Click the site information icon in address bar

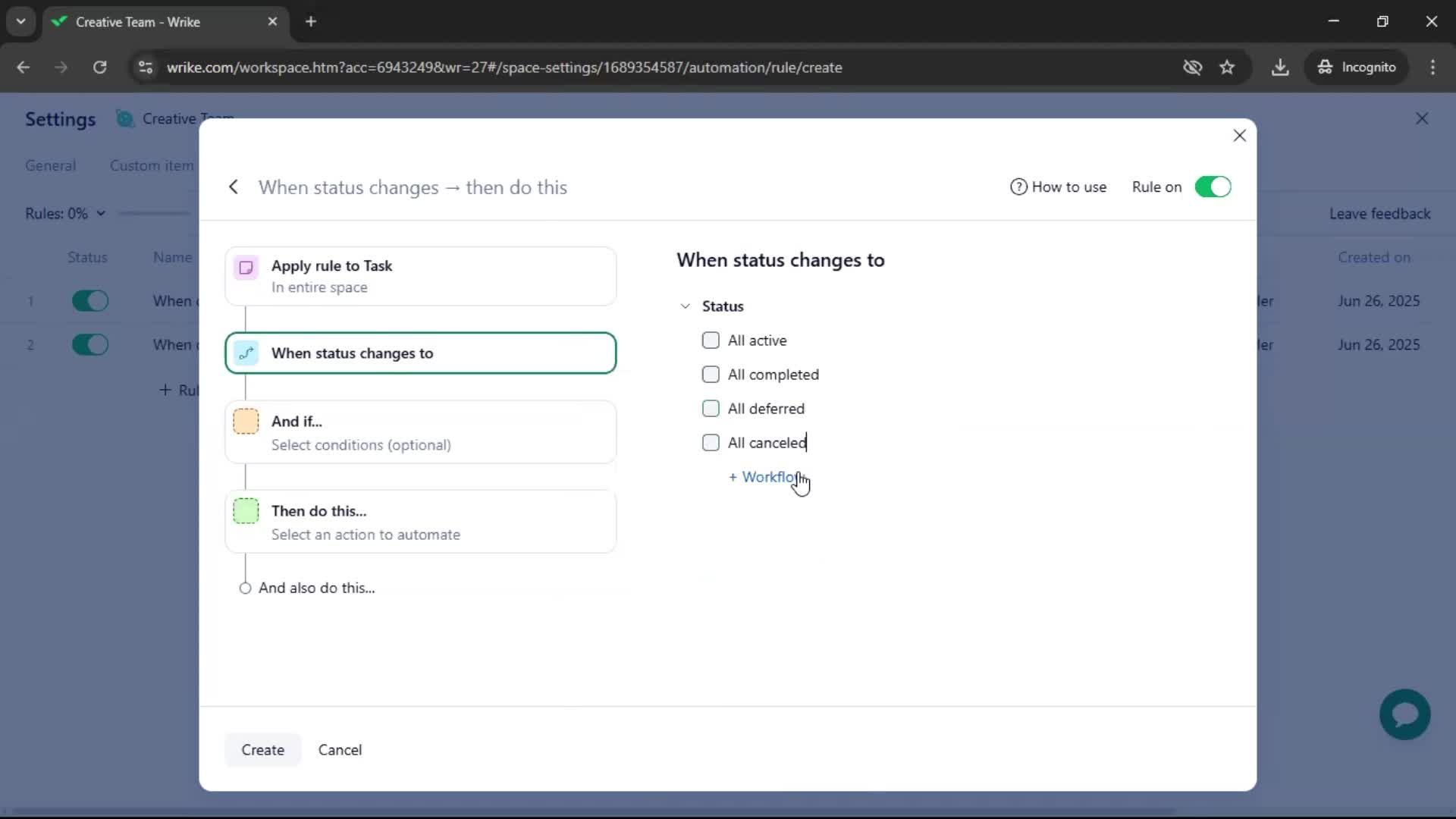145,67
